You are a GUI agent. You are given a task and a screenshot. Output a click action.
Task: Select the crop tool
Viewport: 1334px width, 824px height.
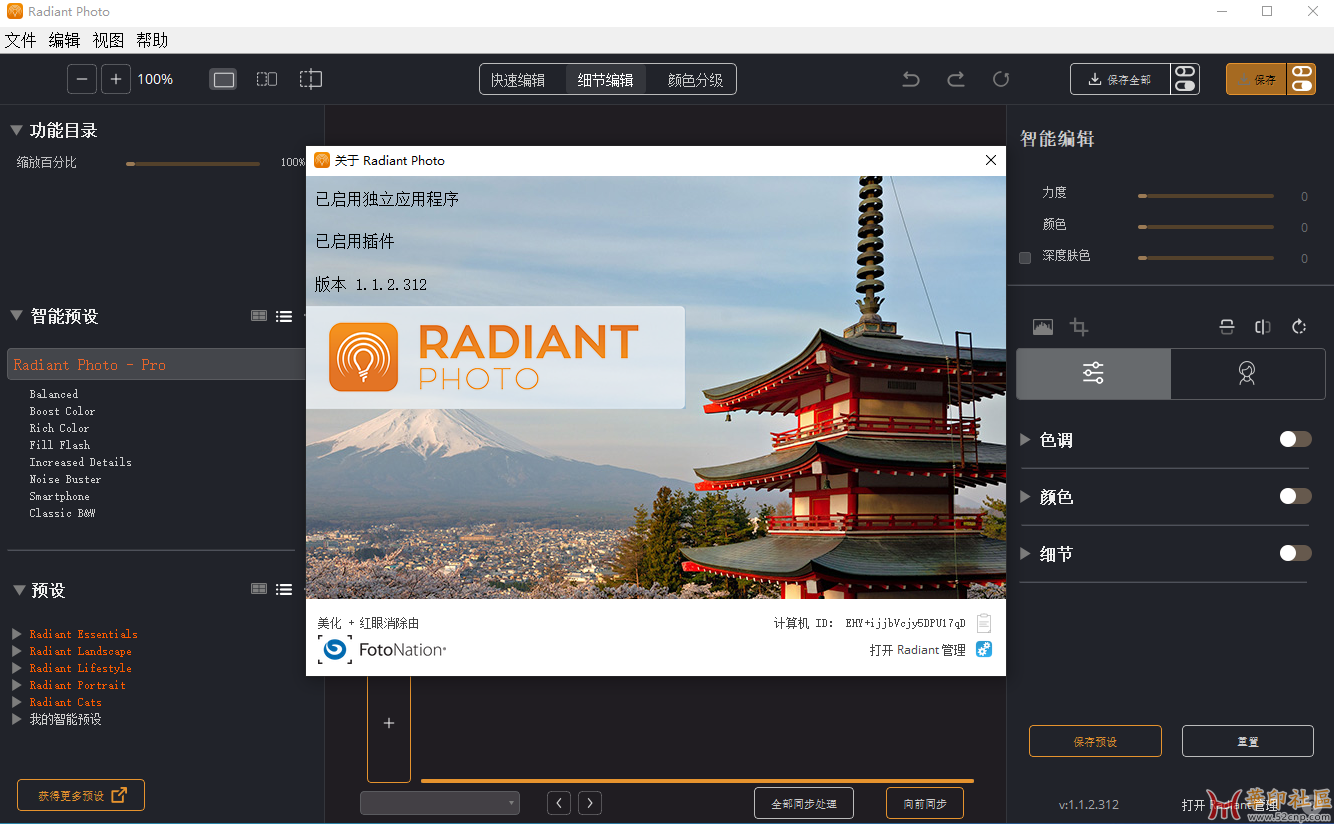click(x=1078, y=327)
